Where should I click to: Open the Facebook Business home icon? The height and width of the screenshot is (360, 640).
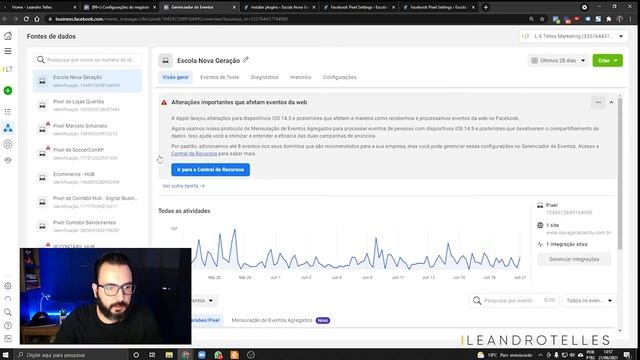[8, 36]
